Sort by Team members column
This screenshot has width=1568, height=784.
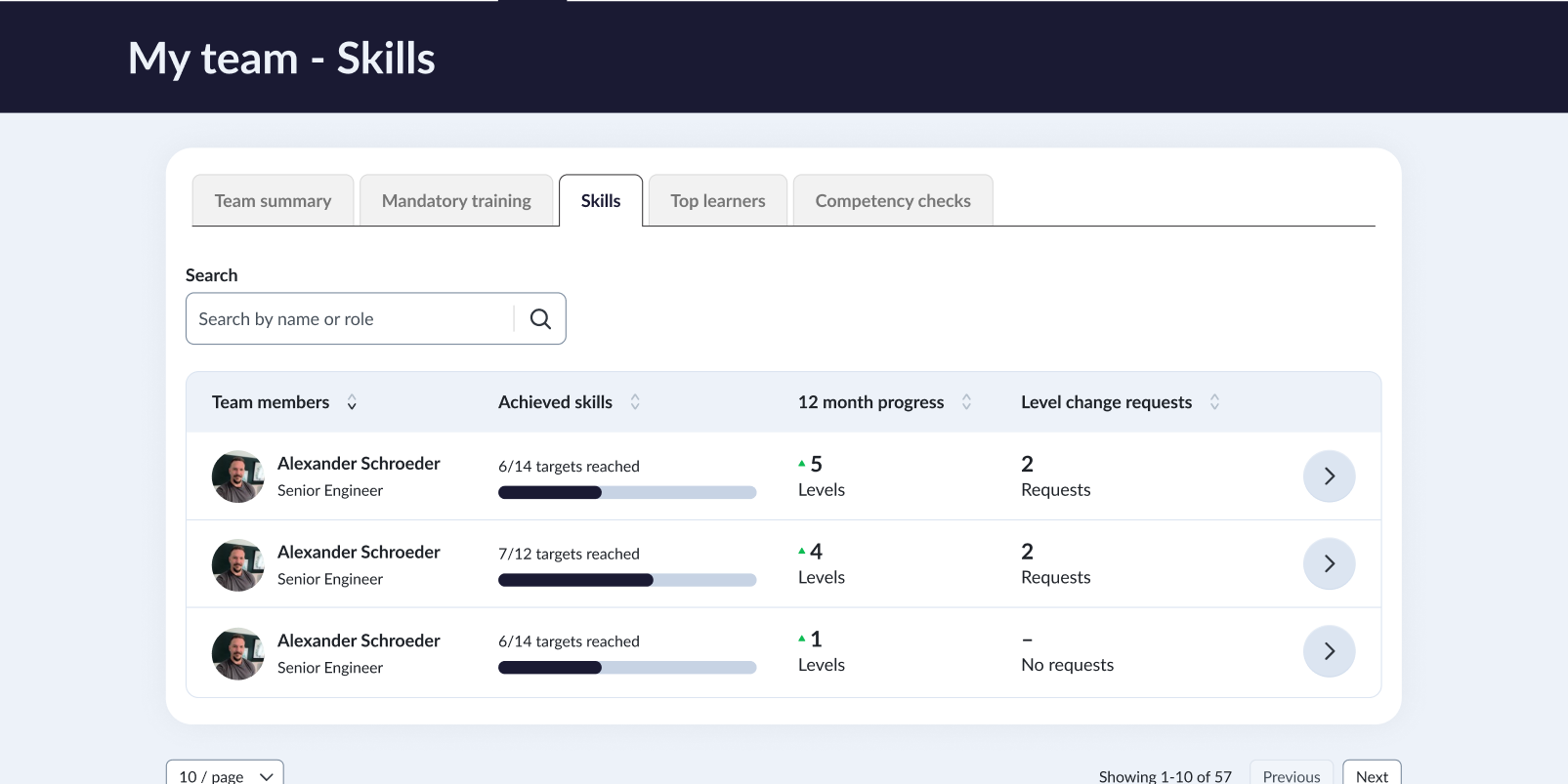[352, 402]
